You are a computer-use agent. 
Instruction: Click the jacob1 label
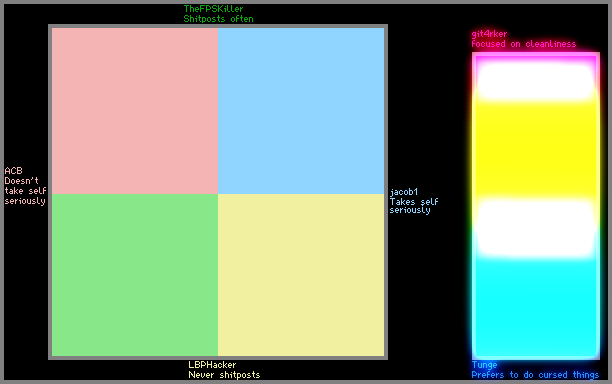pyautogui.click(x=404, y=192)
